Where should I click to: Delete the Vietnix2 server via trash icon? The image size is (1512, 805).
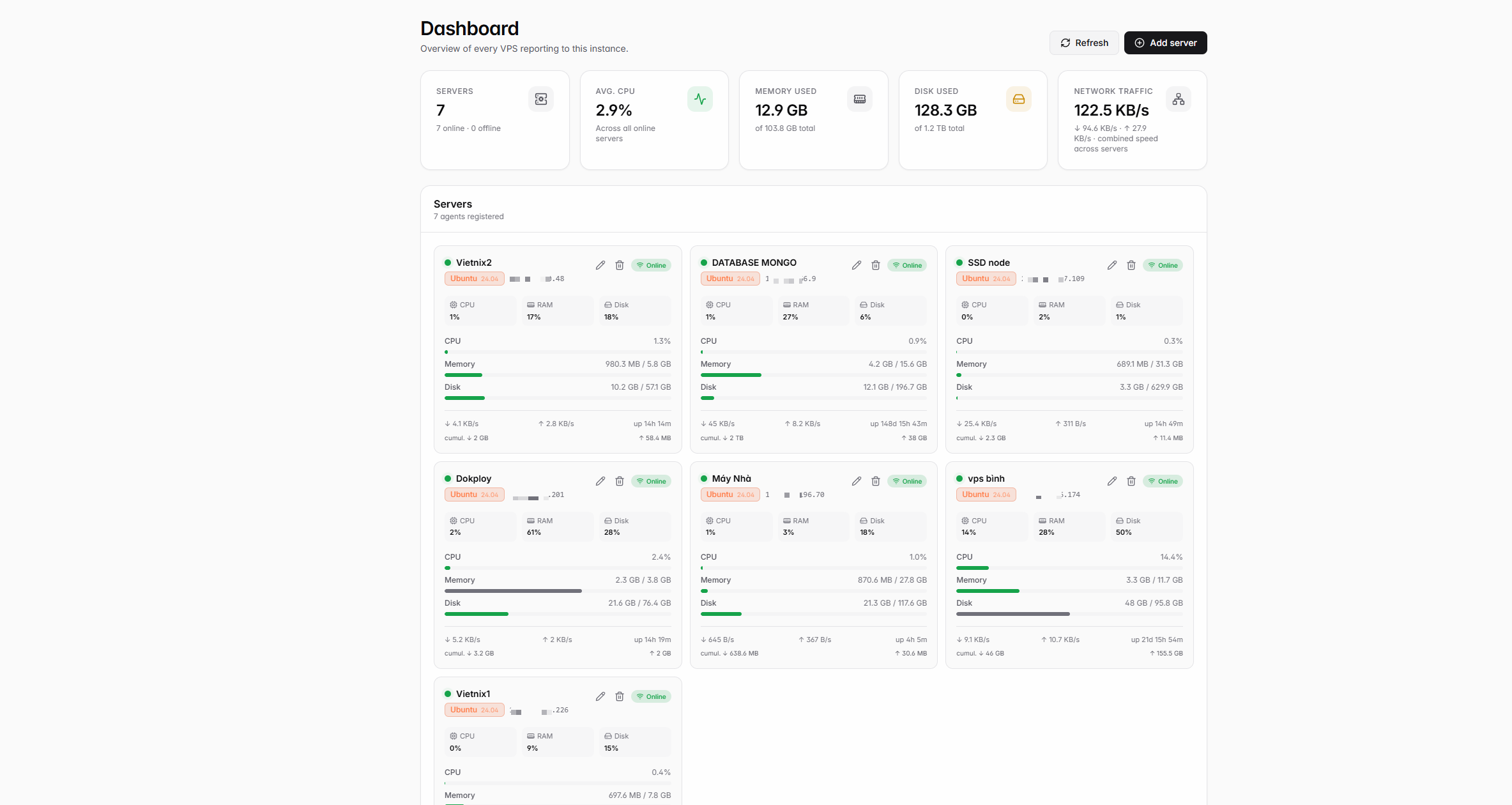coord(619,265)
